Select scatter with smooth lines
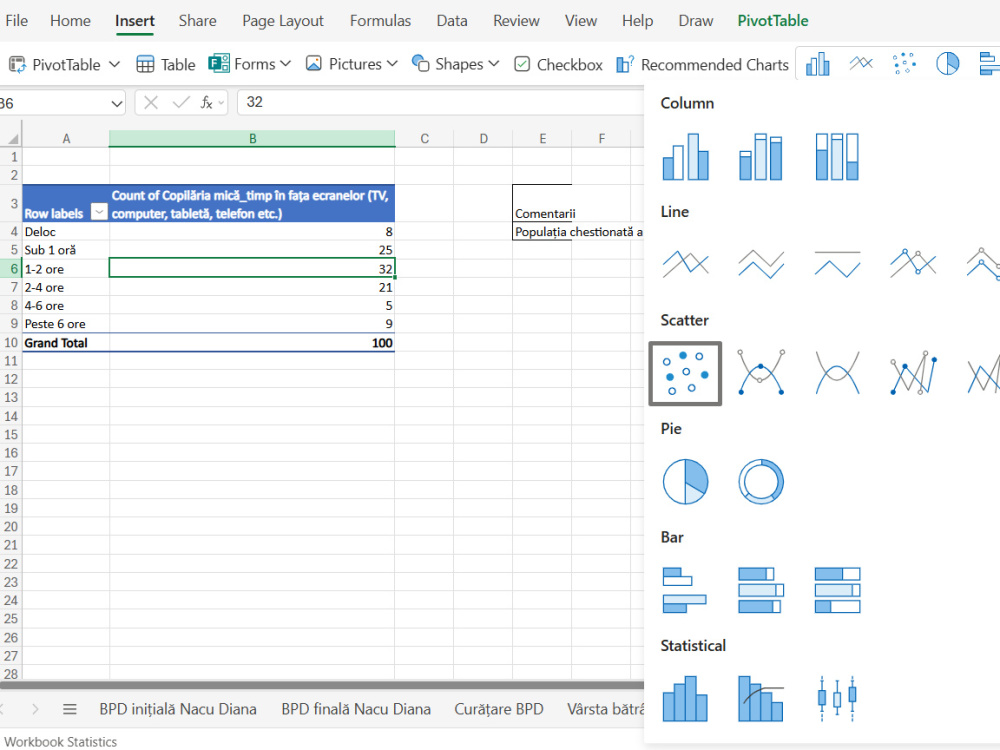Screen dimensions: 1000x750 [837, 372]
